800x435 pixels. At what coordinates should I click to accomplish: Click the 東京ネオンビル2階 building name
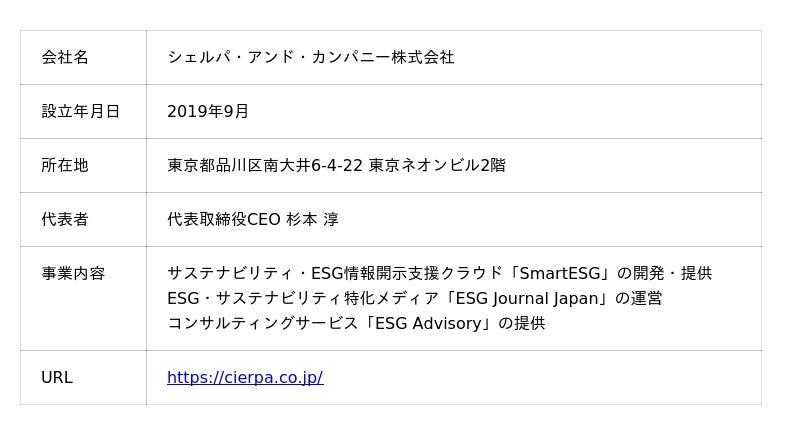click(x=437, y=166)
